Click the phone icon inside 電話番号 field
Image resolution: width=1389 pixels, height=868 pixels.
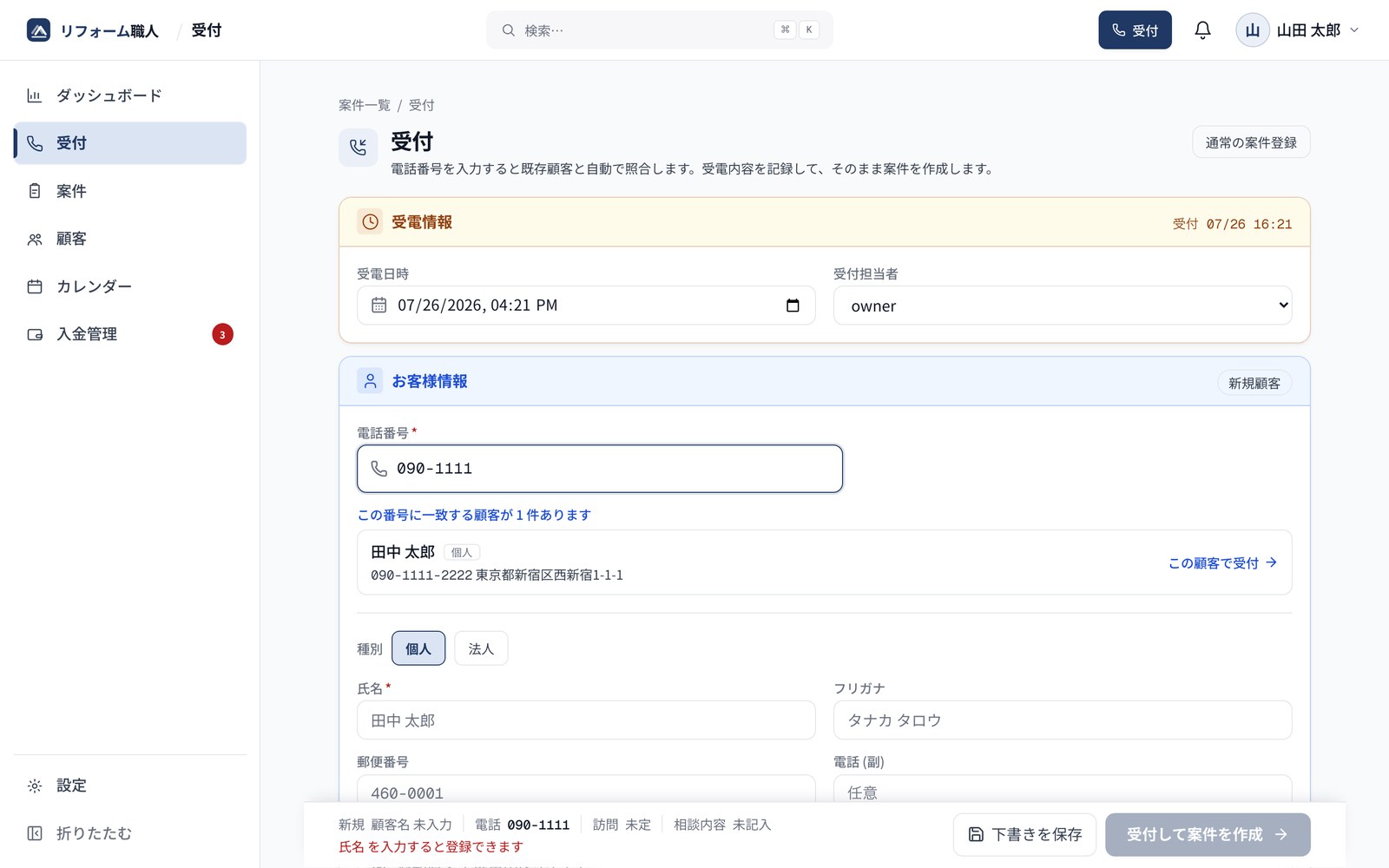click(379, 469)
